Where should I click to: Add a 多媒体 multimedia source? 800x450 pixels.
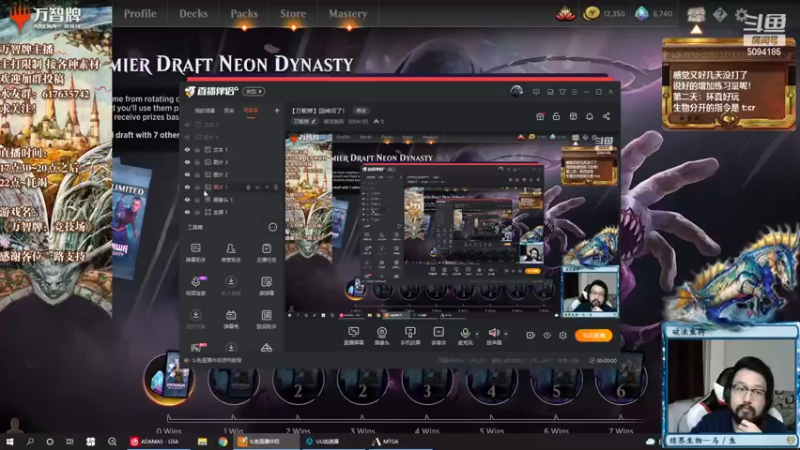(438, 336)
